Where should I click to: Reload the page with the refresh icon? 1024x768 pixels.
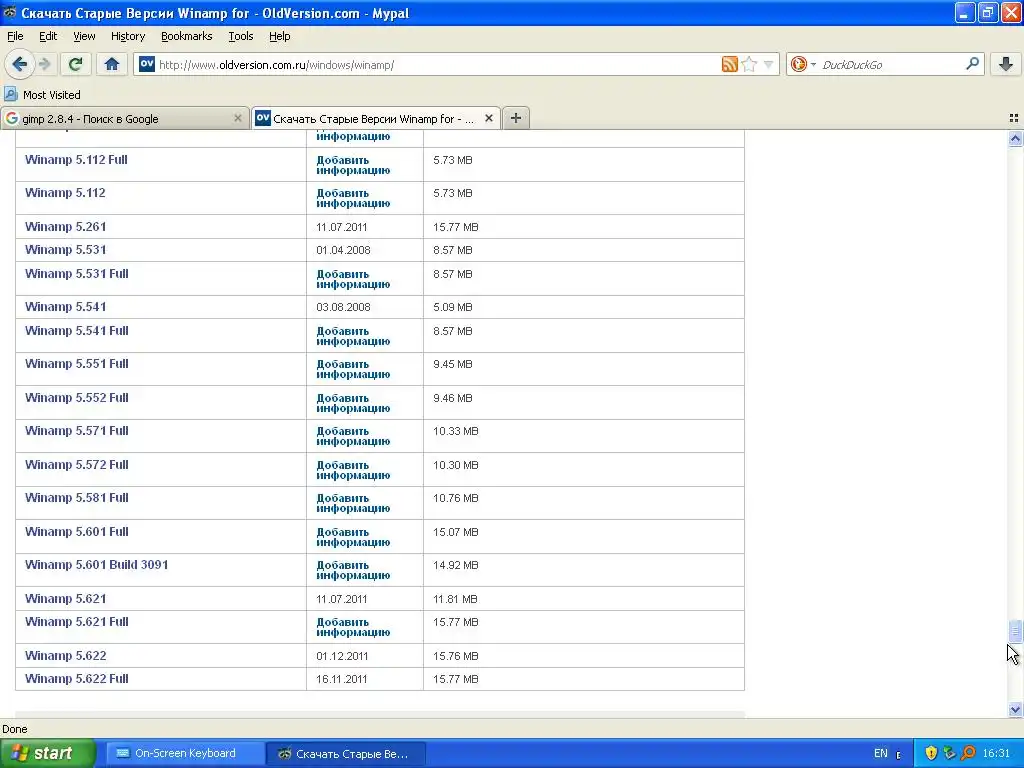click(x=75, y=64)
